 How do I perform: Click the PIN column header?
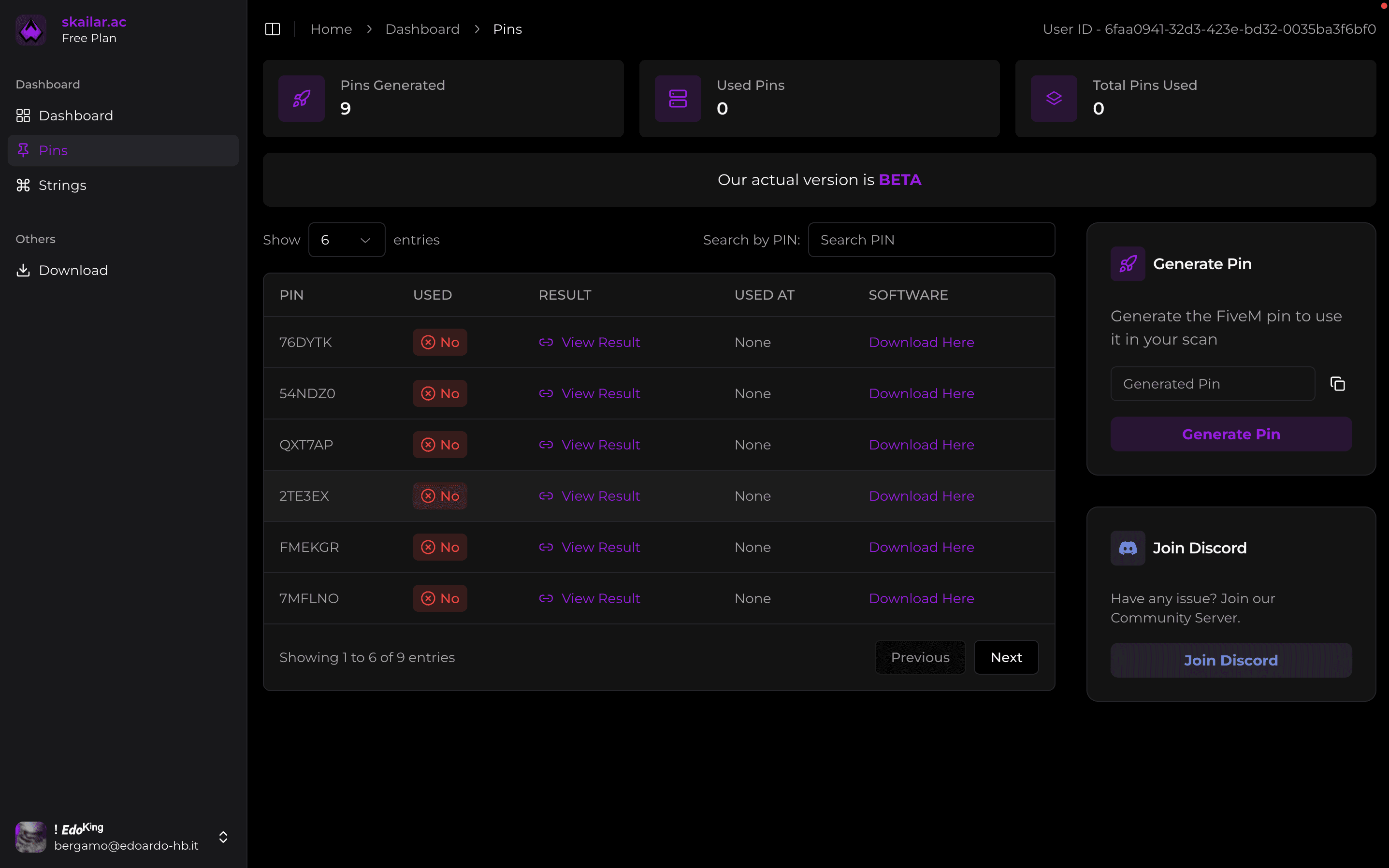click(x=291, y=295)
